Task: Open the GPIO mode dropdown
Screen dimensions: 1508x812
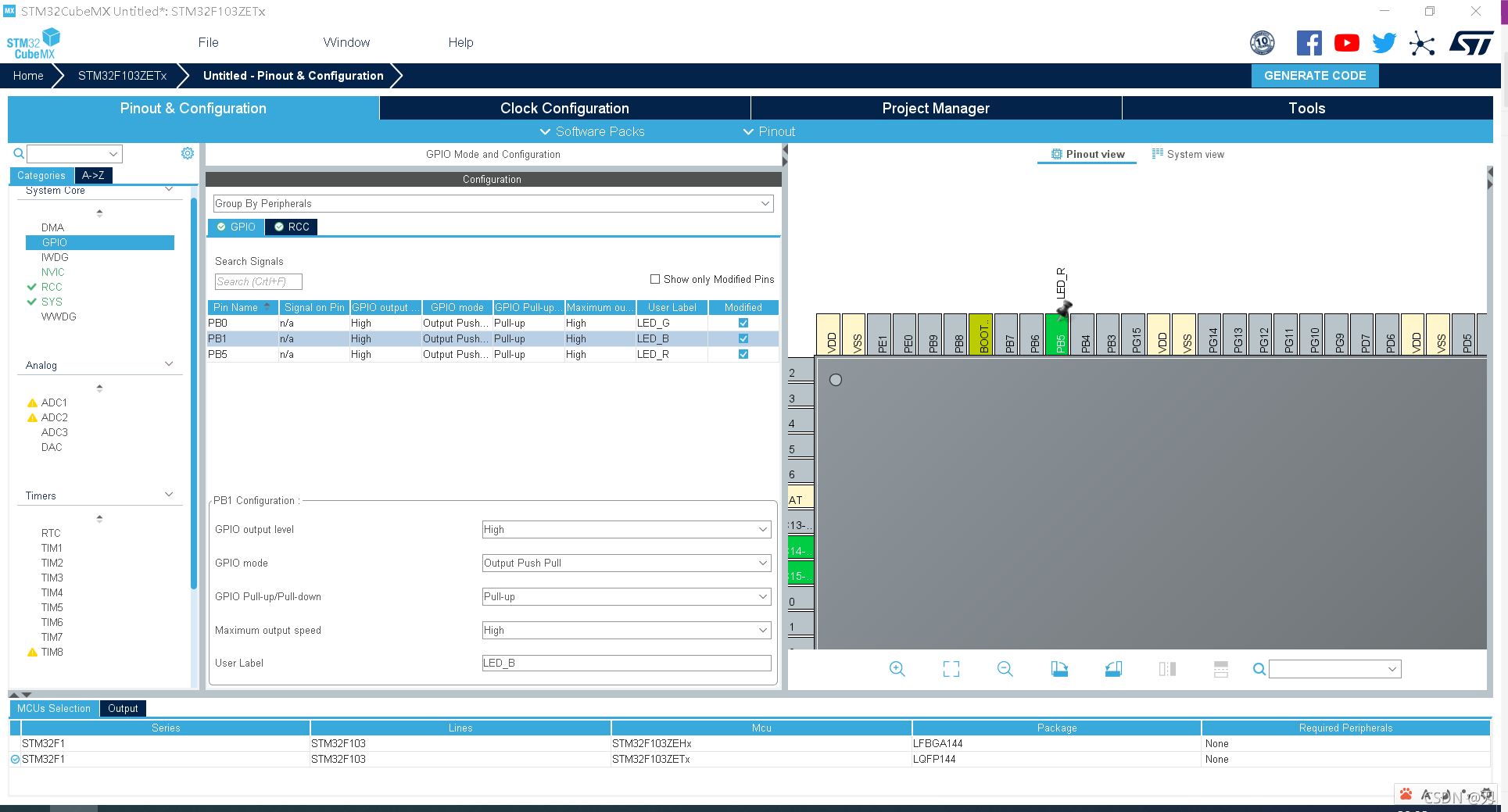Action: (626, 563)
